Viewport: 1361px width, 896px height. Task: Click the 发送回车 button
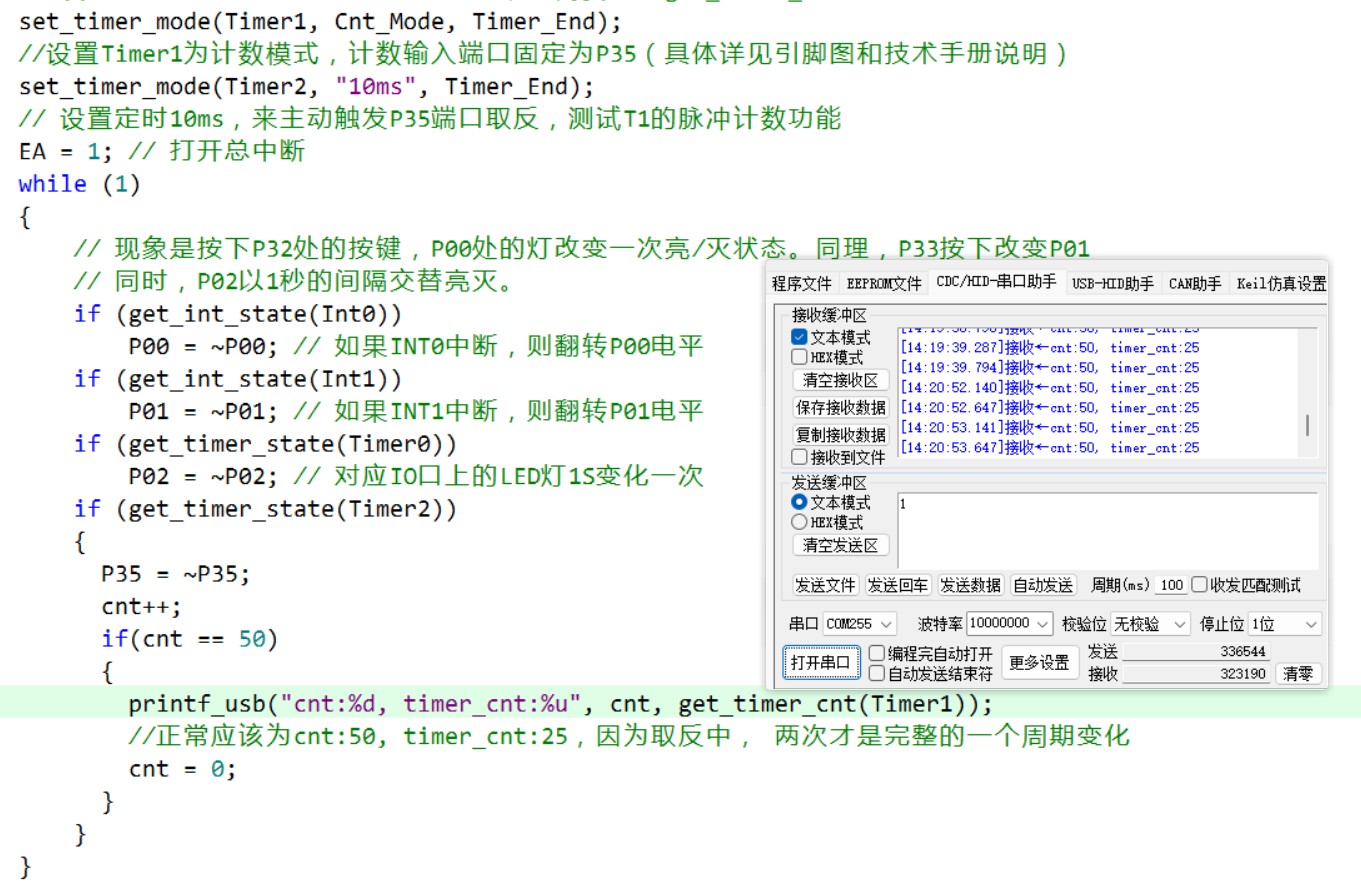coord(898,585)
